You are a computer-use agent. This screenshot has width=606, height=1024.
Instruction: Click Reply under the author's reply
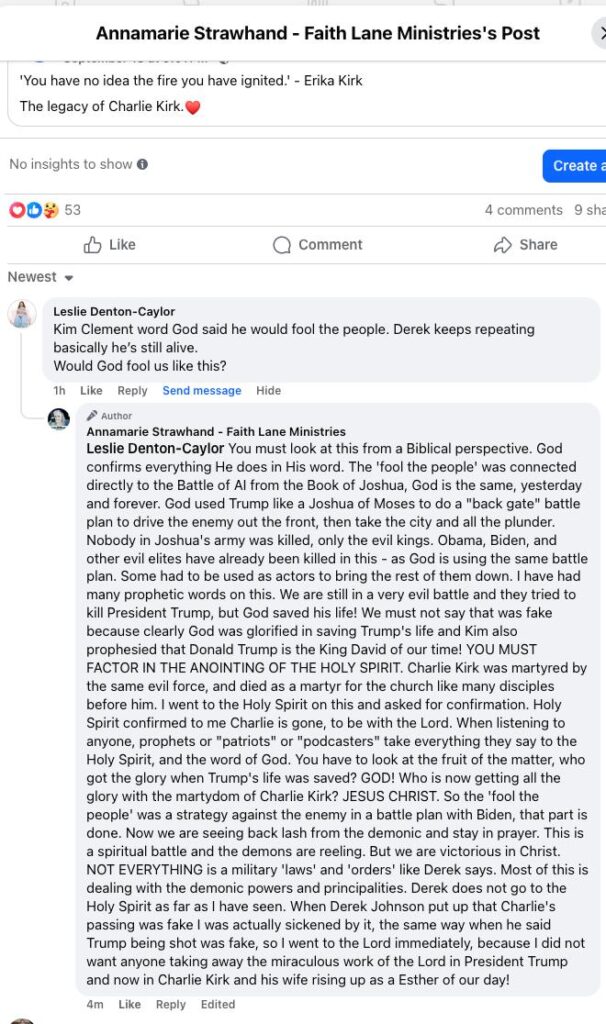(171, 1004)
